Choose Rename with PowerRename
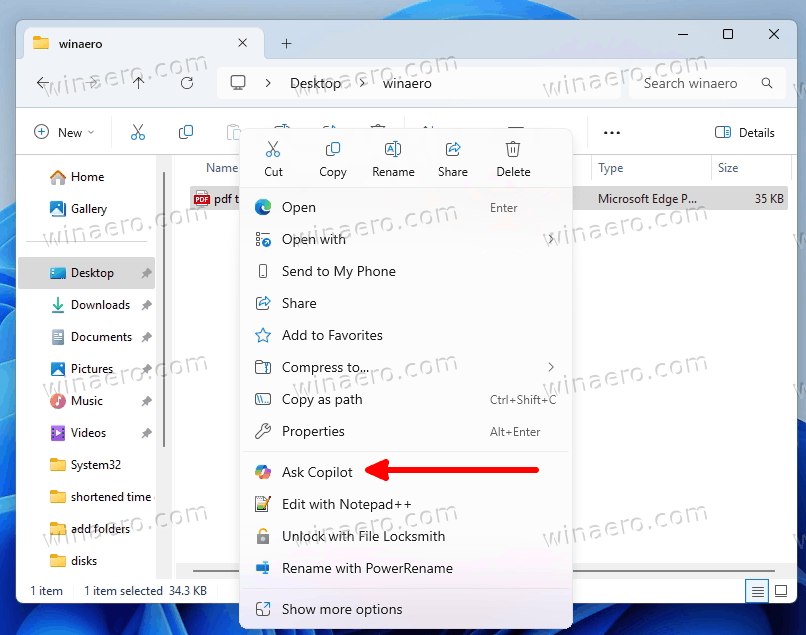The height and width of the screenshot is (635, 806). point(406,568)
